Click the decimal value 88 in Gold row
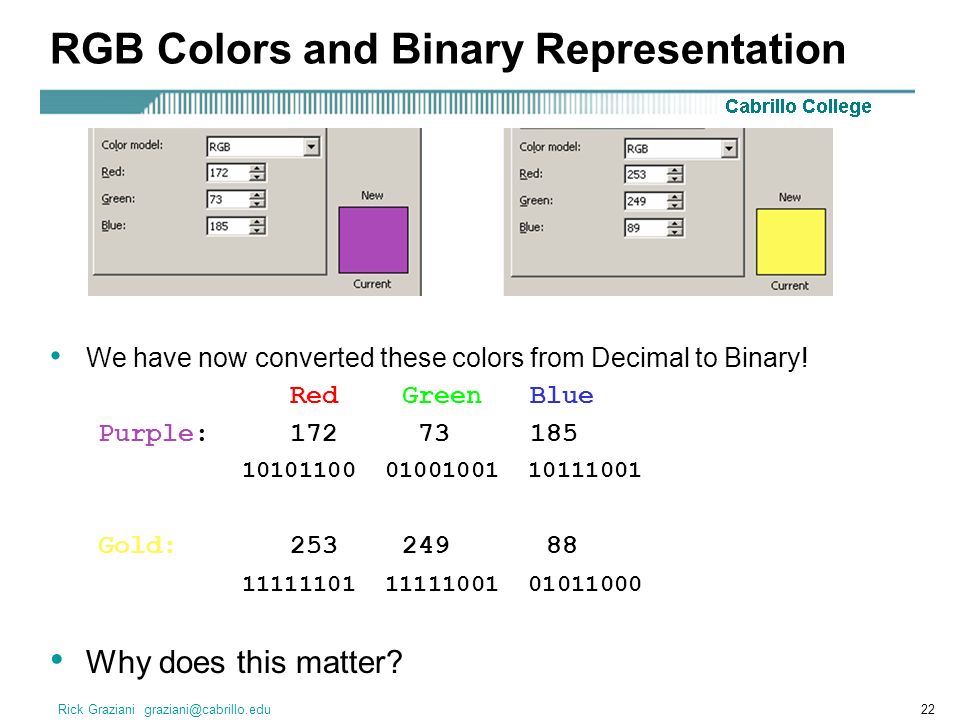Screen dimensions: 960x720 tap(561, 545)
